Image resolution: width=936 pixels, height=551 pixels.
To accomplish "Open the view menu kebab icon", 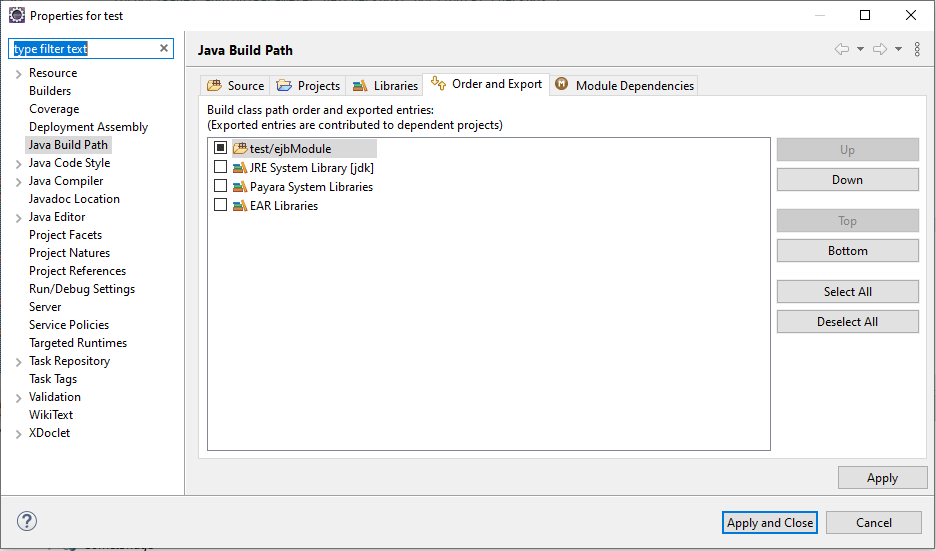I will tap(917, 49).
